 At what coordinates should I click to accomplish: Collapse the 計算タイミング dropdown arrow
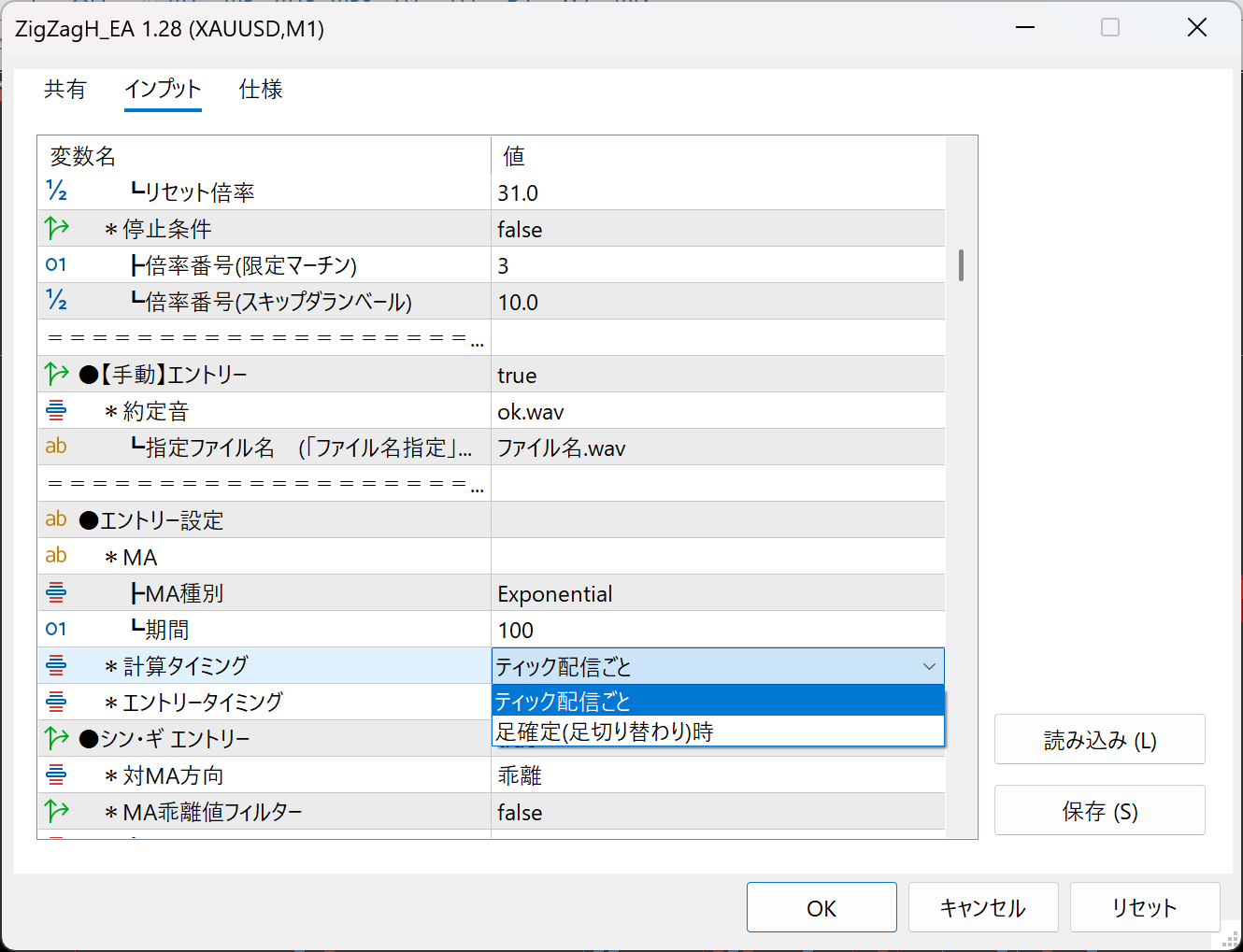929,666
